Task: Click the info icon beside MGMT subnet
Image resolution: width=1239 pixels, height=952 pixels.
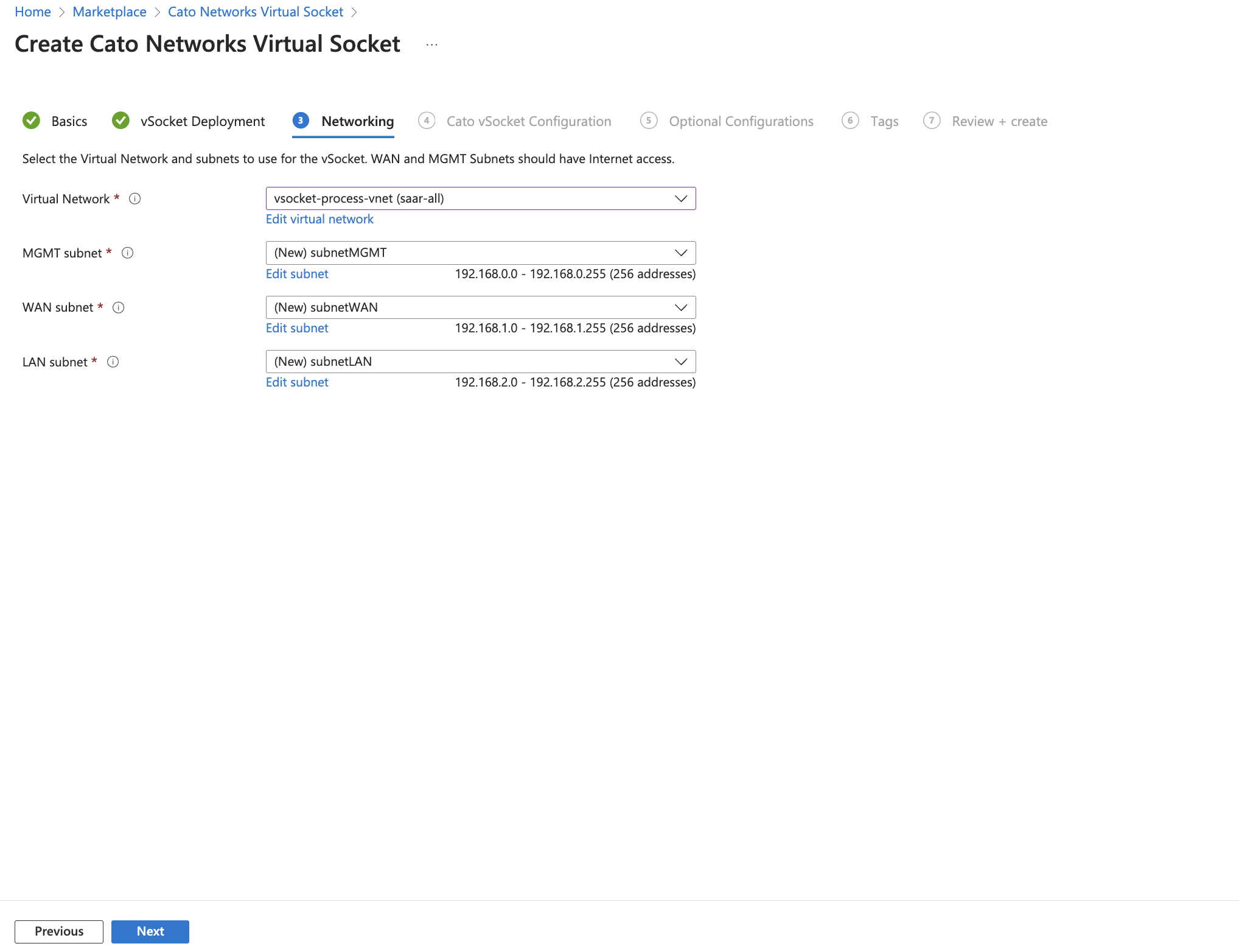Action: [x=128, y=253]
